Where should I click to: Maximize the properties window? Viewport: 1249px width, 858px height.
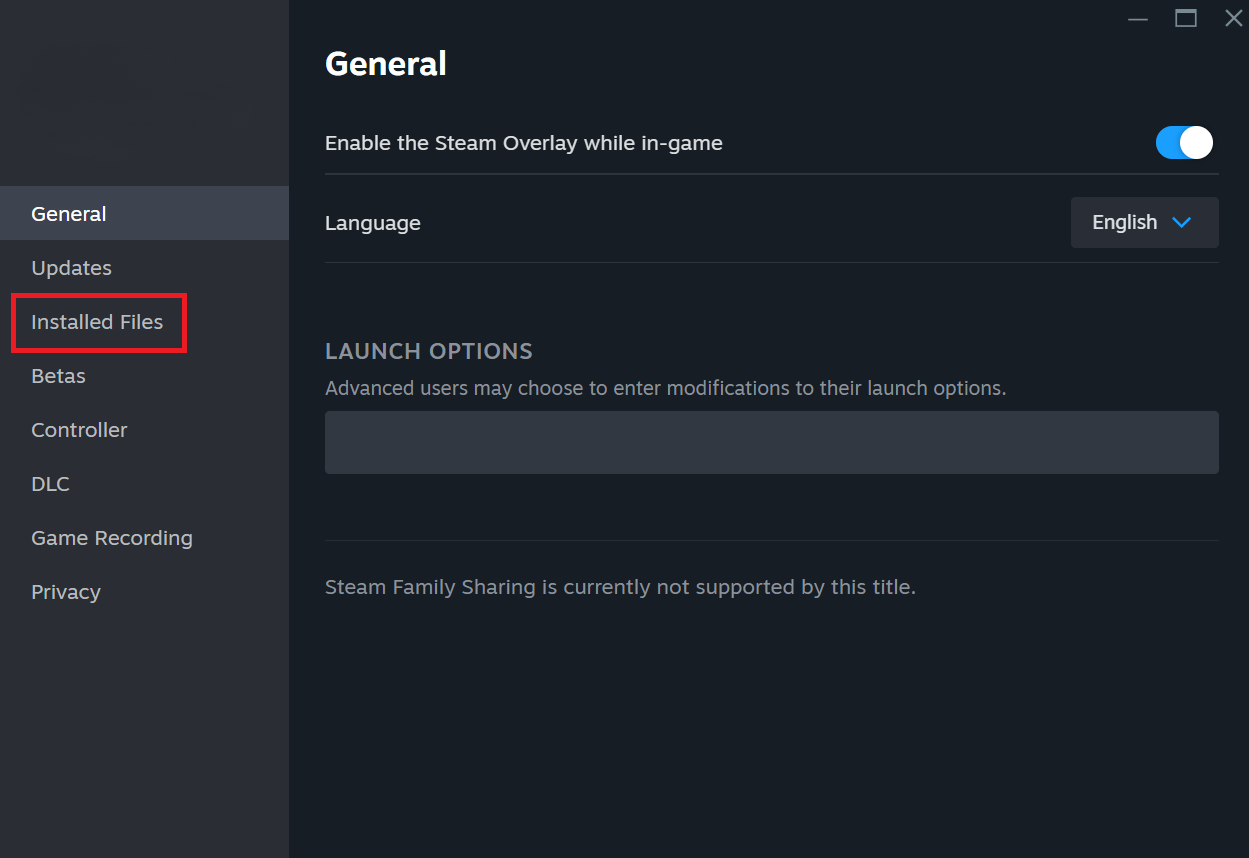(x=1186, y=18)
